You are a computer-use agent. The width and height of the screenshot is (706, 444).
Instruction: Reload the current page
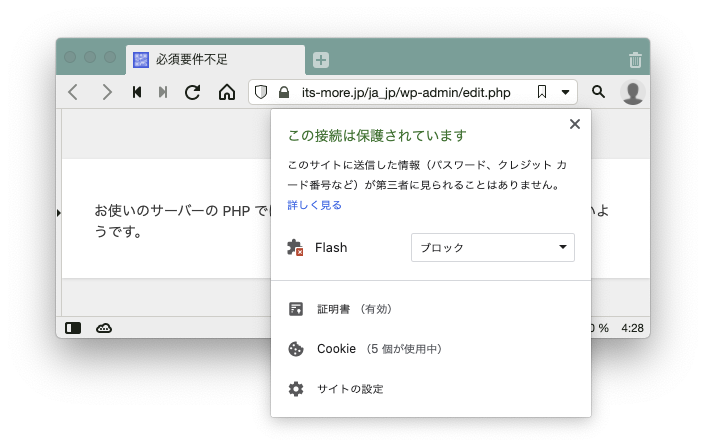[193, 92]
